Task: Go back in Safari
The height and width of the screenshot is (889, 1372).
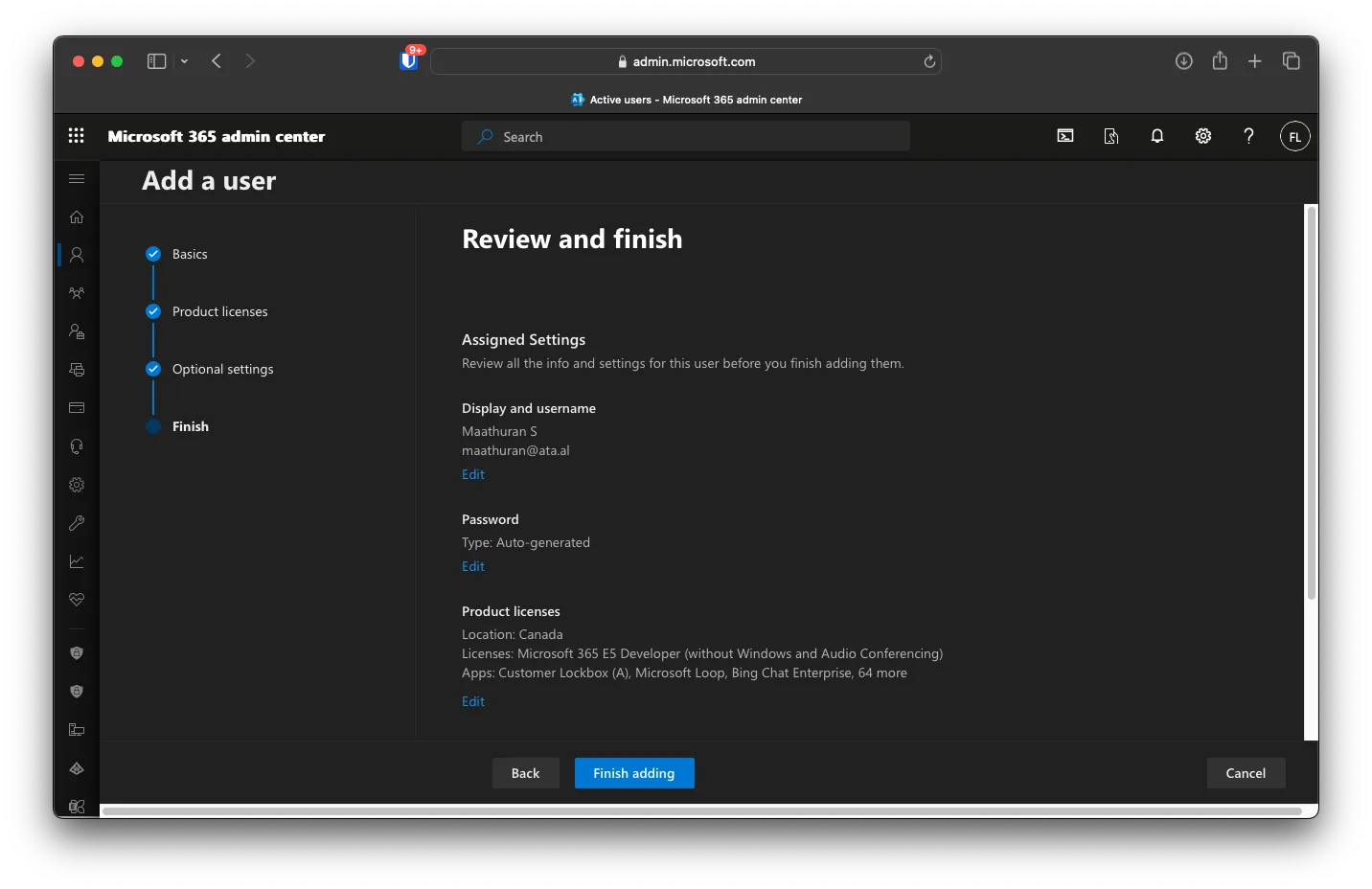Action: 217,61
